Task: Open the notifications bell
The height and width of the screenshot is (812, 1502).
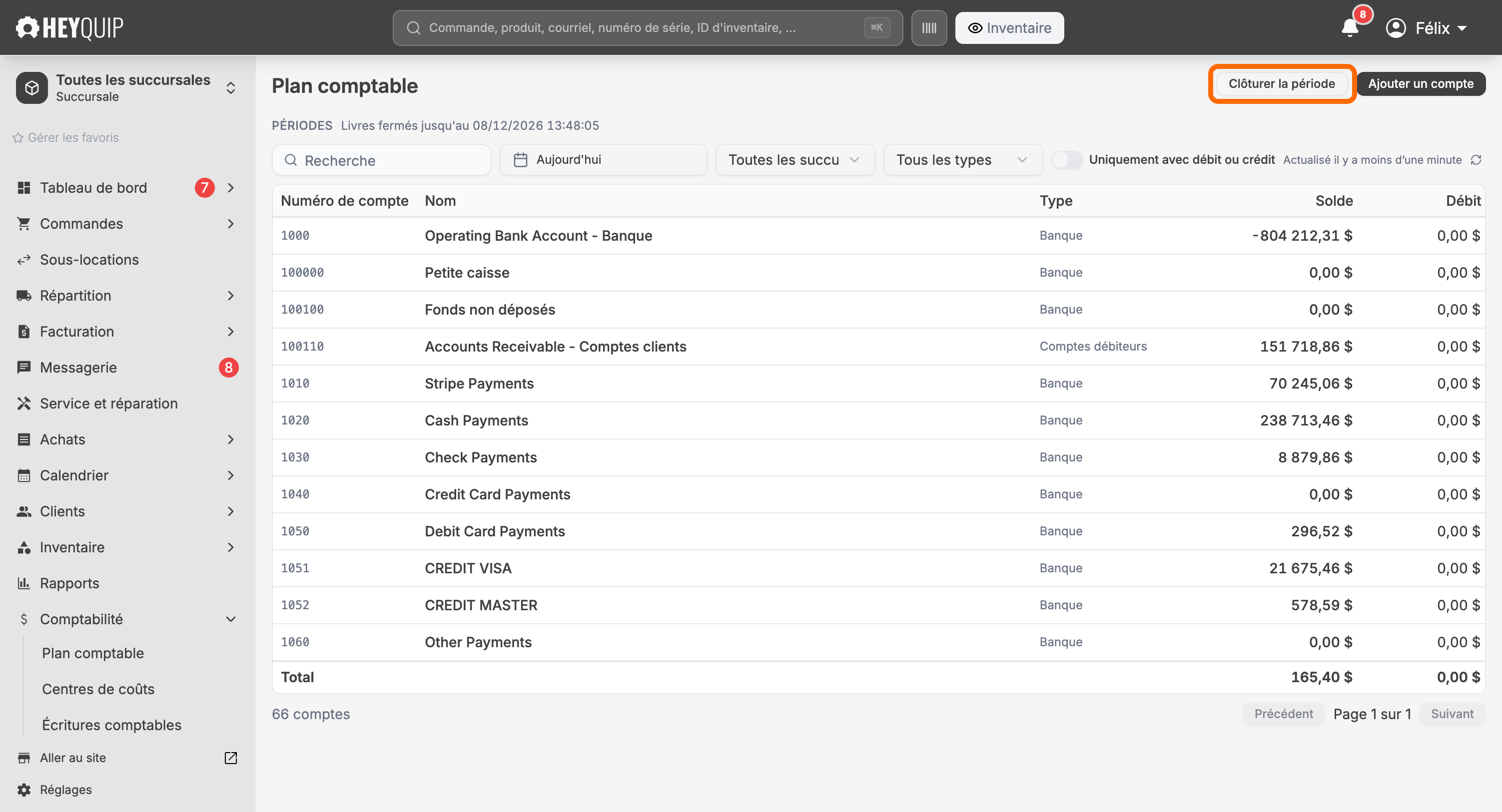Action: (1350, 27)
